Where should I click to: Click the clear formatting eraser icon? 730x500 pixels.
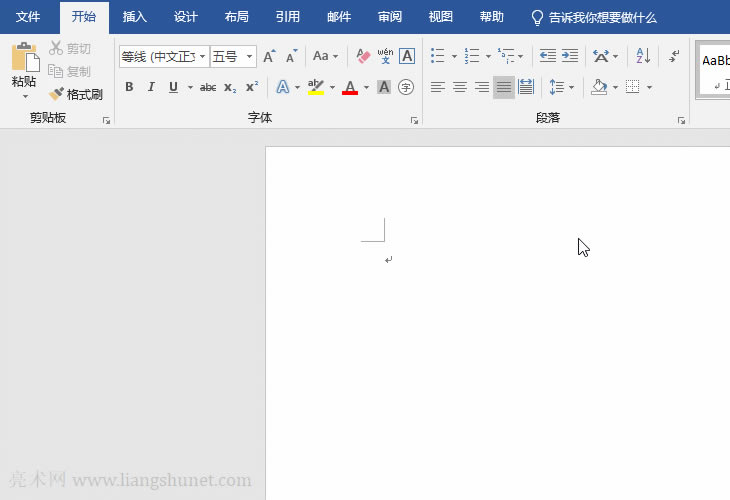(363, 57)
